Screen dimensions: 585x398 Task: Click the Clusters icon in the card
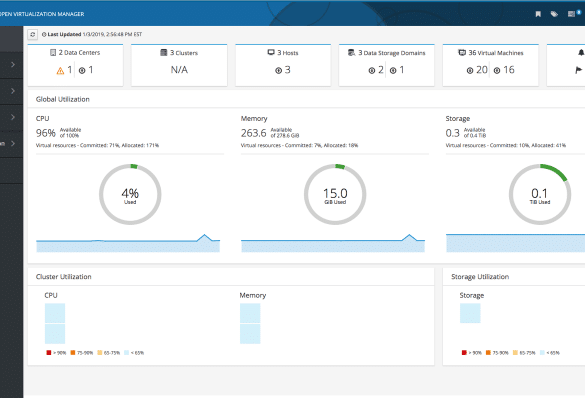pos(163,53)
